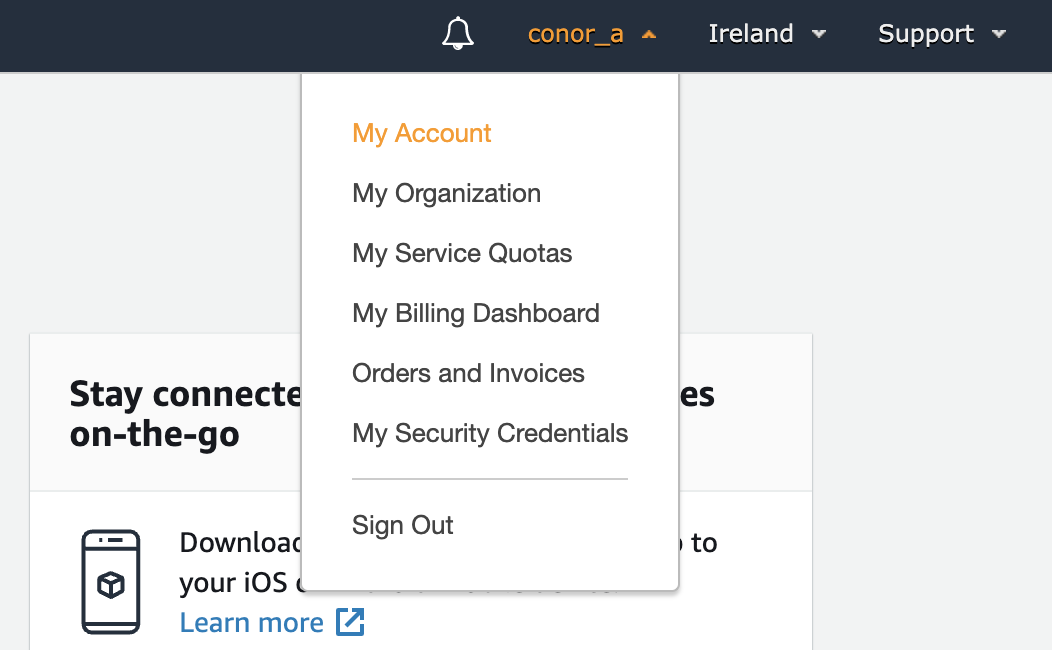Click the Support menu label
The height and width of the screenshot is (650, 1052).
pos(925,33)
